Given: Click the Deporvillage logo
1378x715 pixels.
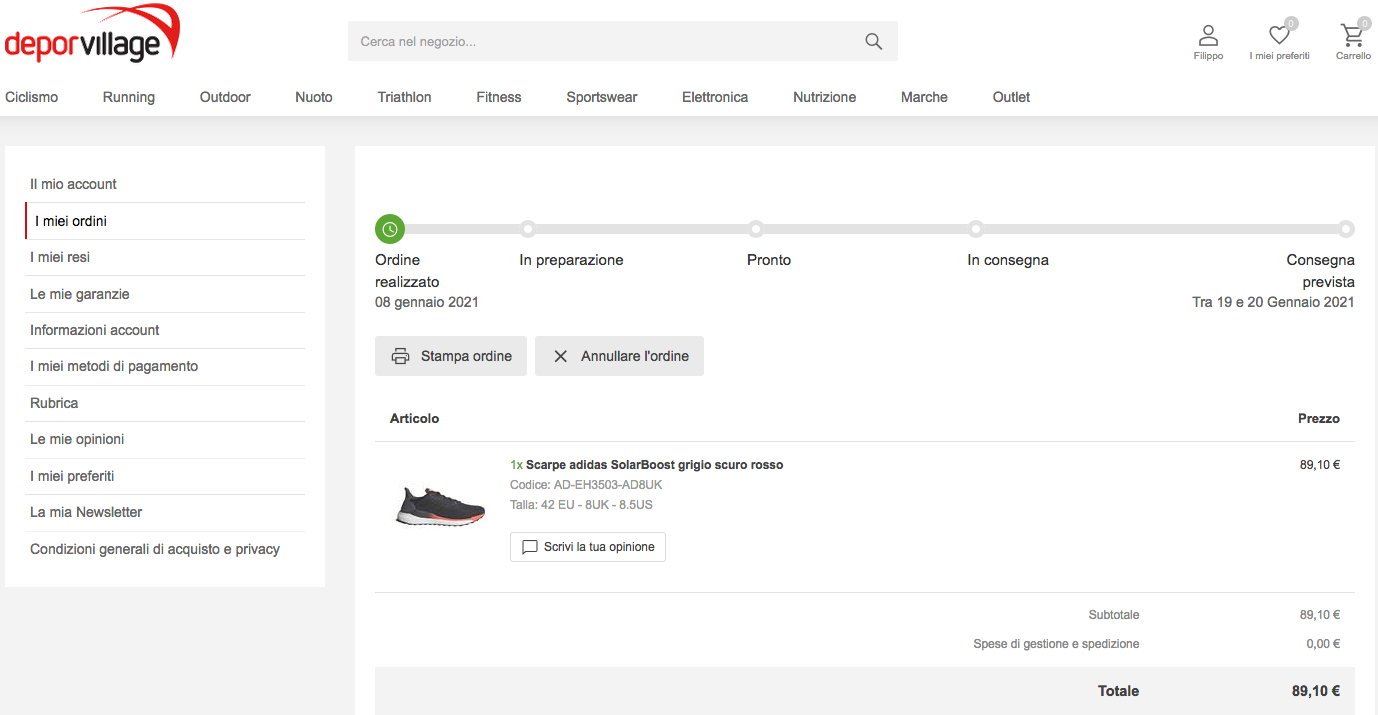Looking at the screenshot, I should [92, 33].
